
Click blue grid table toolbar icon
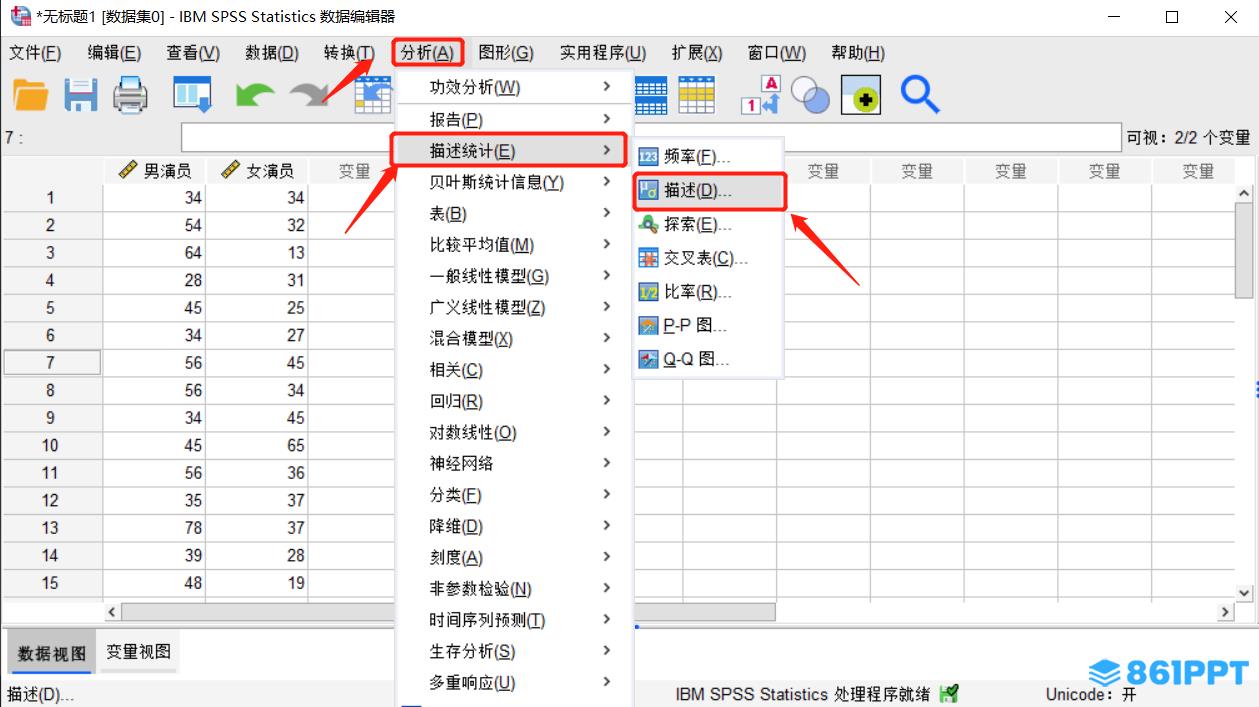(x=651, y=95)
